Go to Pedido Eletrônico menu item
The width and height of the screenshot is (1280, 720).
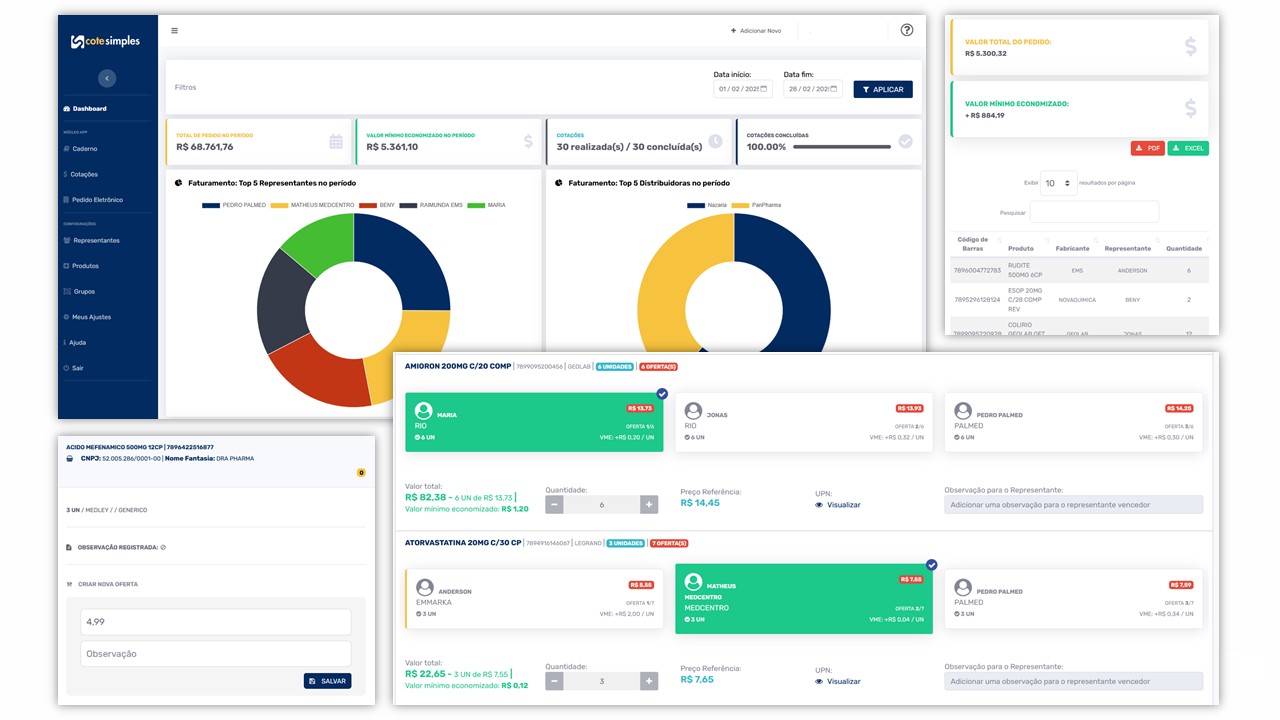pyautogui.click(x=97, y=200)
